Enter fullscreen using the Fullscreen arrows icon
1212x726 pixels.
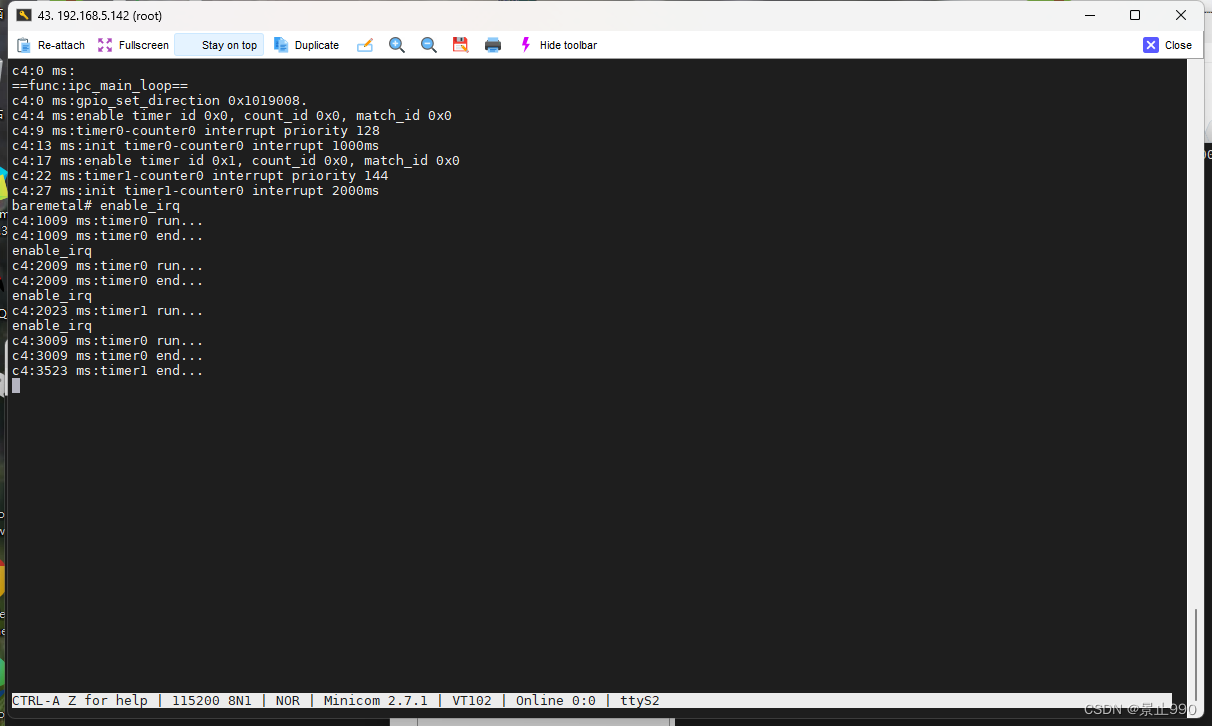click(104, 45)
